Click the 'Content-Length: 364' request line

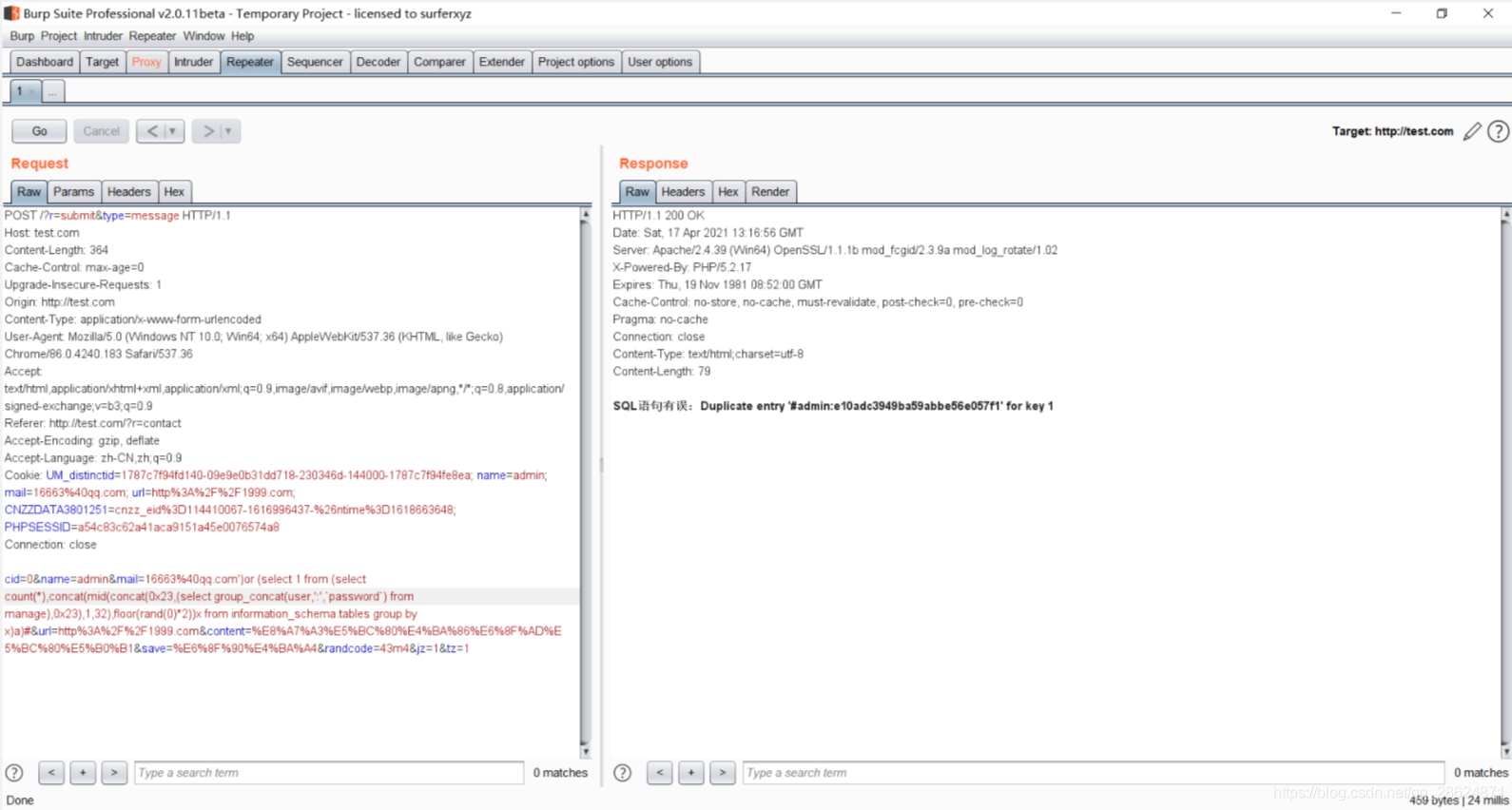point(56,250)
